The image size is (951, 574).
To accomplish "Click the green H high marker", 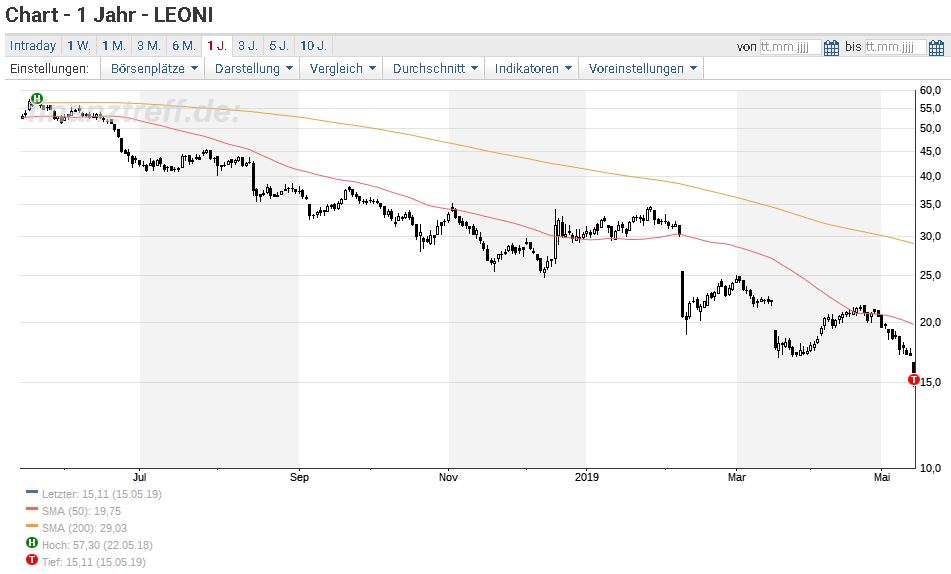I will tap(37, 98).
